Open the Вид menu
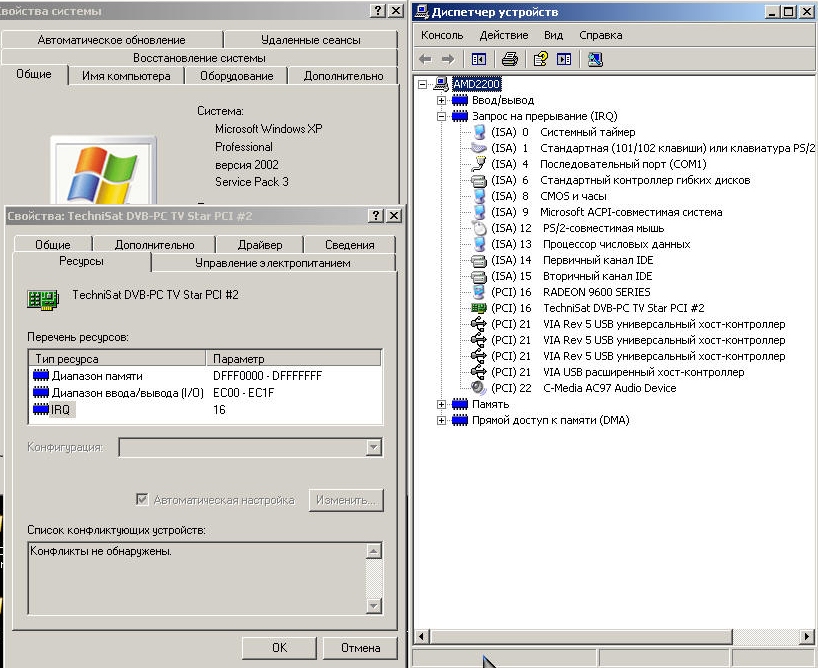The width and height of the screenshot is (818, 668). point(554,35)
